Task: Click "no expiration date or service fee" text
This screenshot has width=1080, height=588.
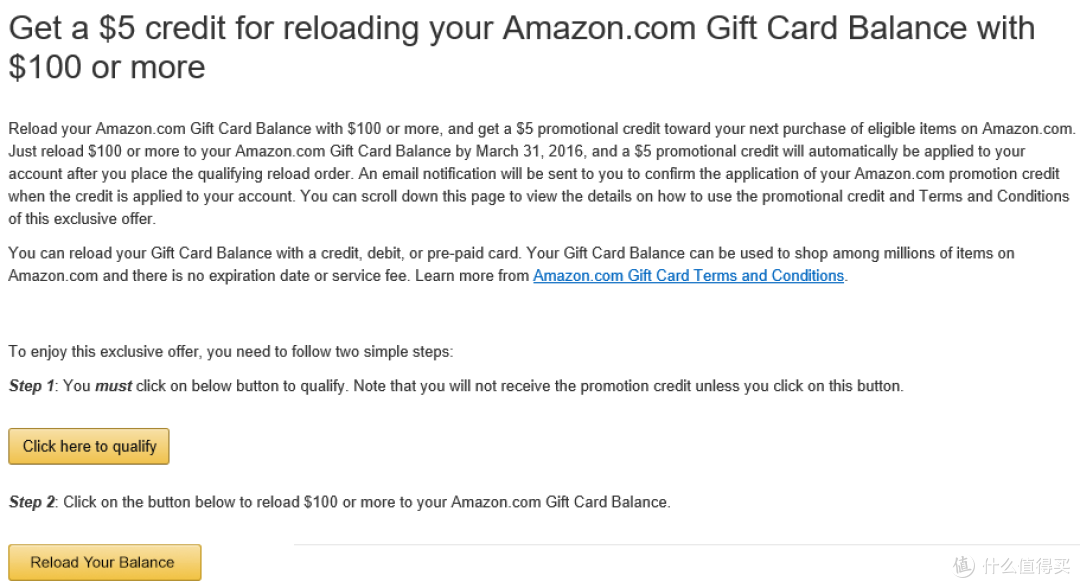Action: 297,275
